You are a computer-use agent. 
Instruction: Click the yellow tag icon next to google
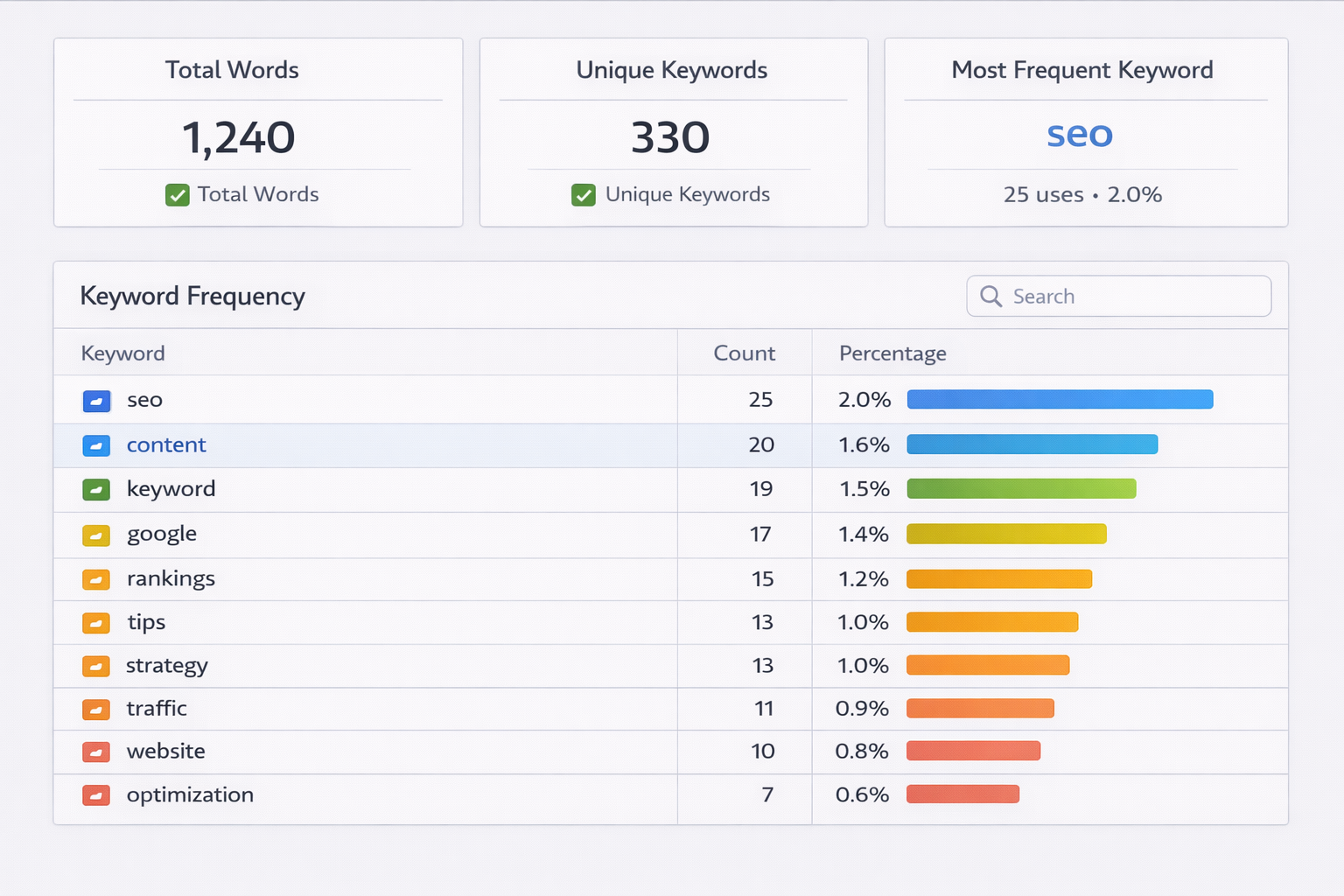(96, 535)
